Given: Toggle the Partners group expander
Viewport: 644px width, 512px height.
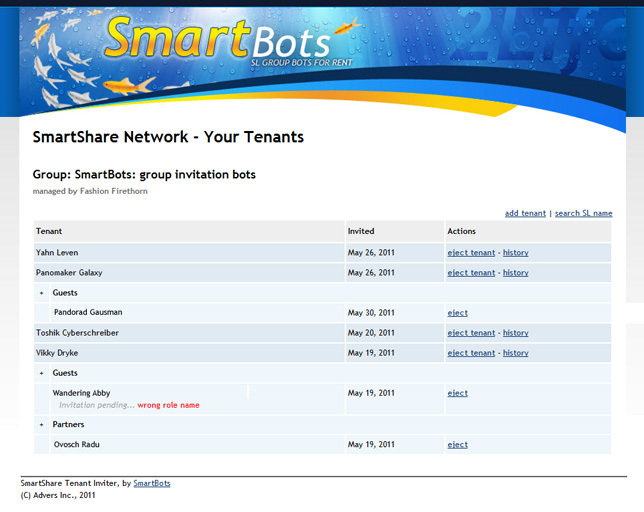Looking at the screenshot, I should 41,425.
